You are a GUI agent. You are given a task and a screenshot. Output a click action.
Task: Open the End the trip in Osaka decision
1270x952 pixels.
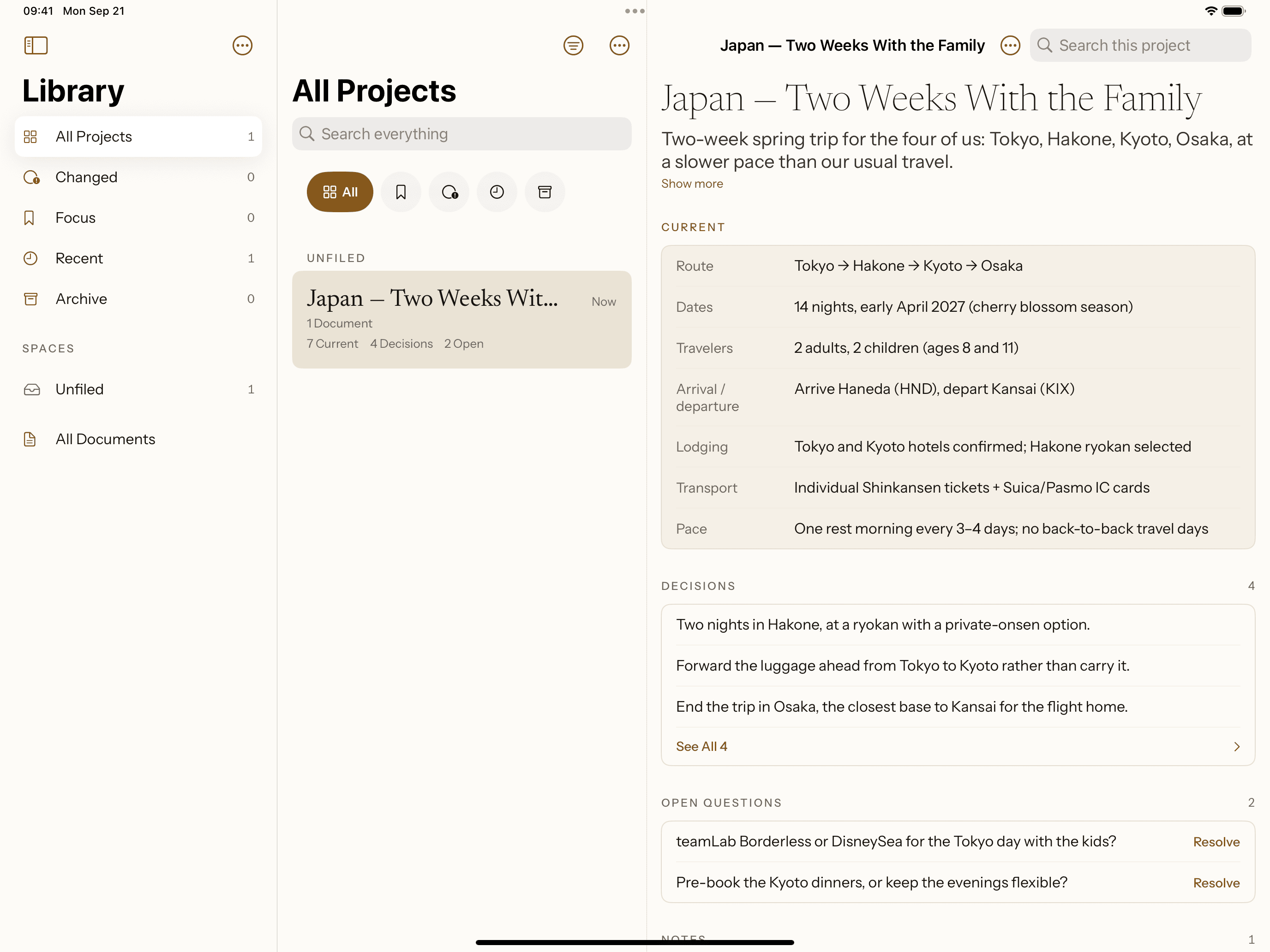click(958, 707)
